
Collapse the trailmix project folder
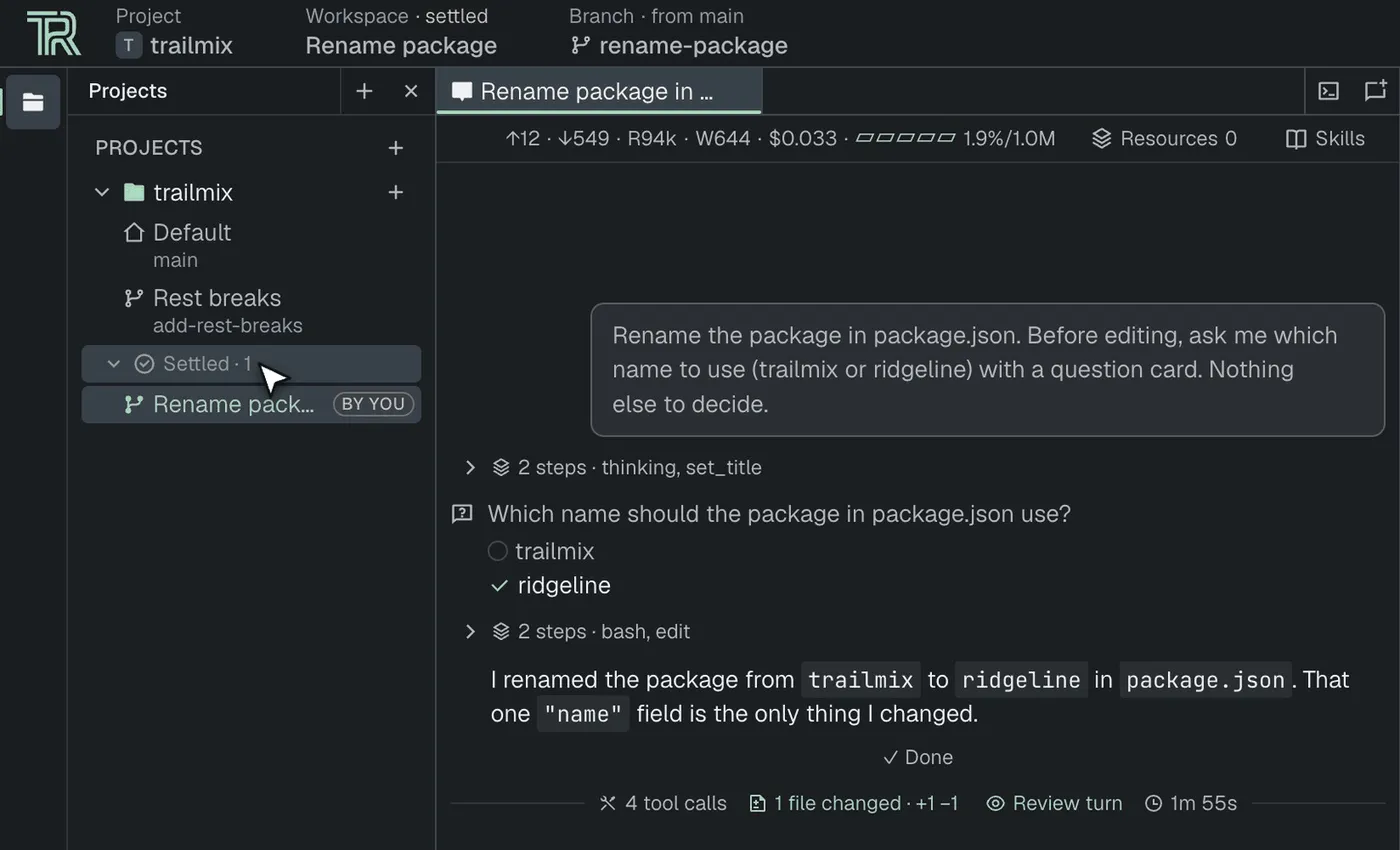(102, 192)
